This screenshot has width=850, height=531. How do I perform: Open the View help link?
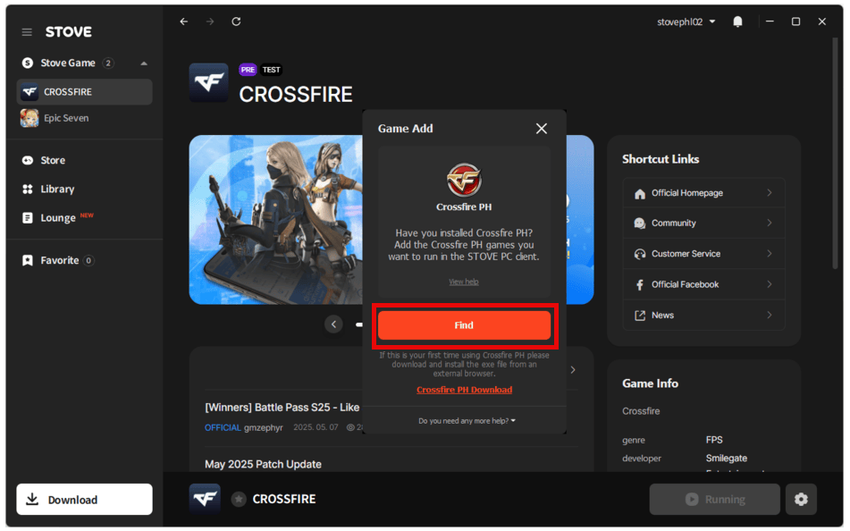463,282
